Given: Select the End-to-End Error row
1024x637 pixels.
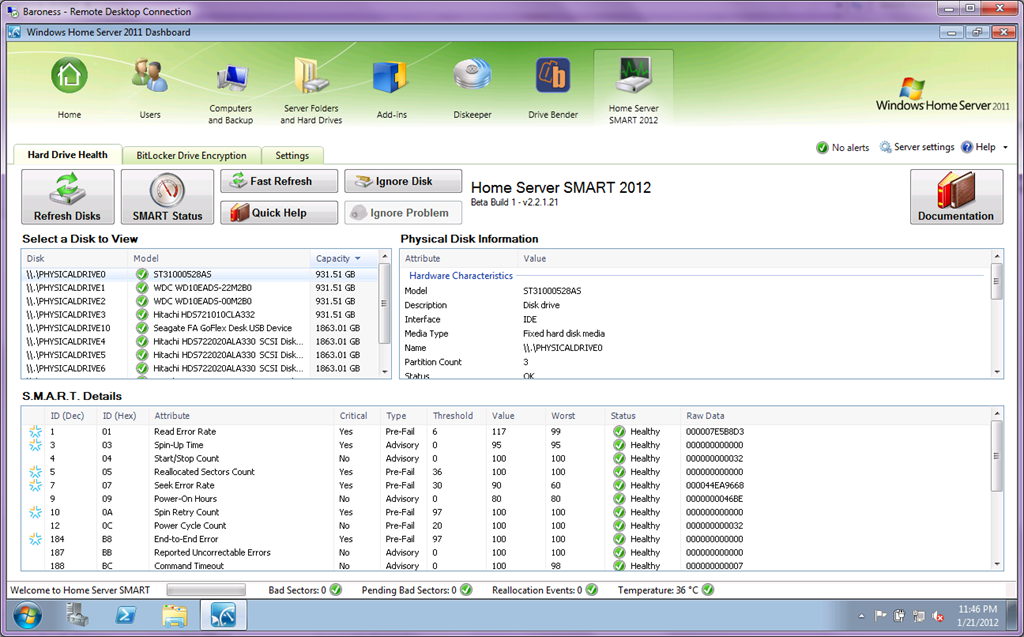Looking at the screenshot, I should tap(506, 539).
